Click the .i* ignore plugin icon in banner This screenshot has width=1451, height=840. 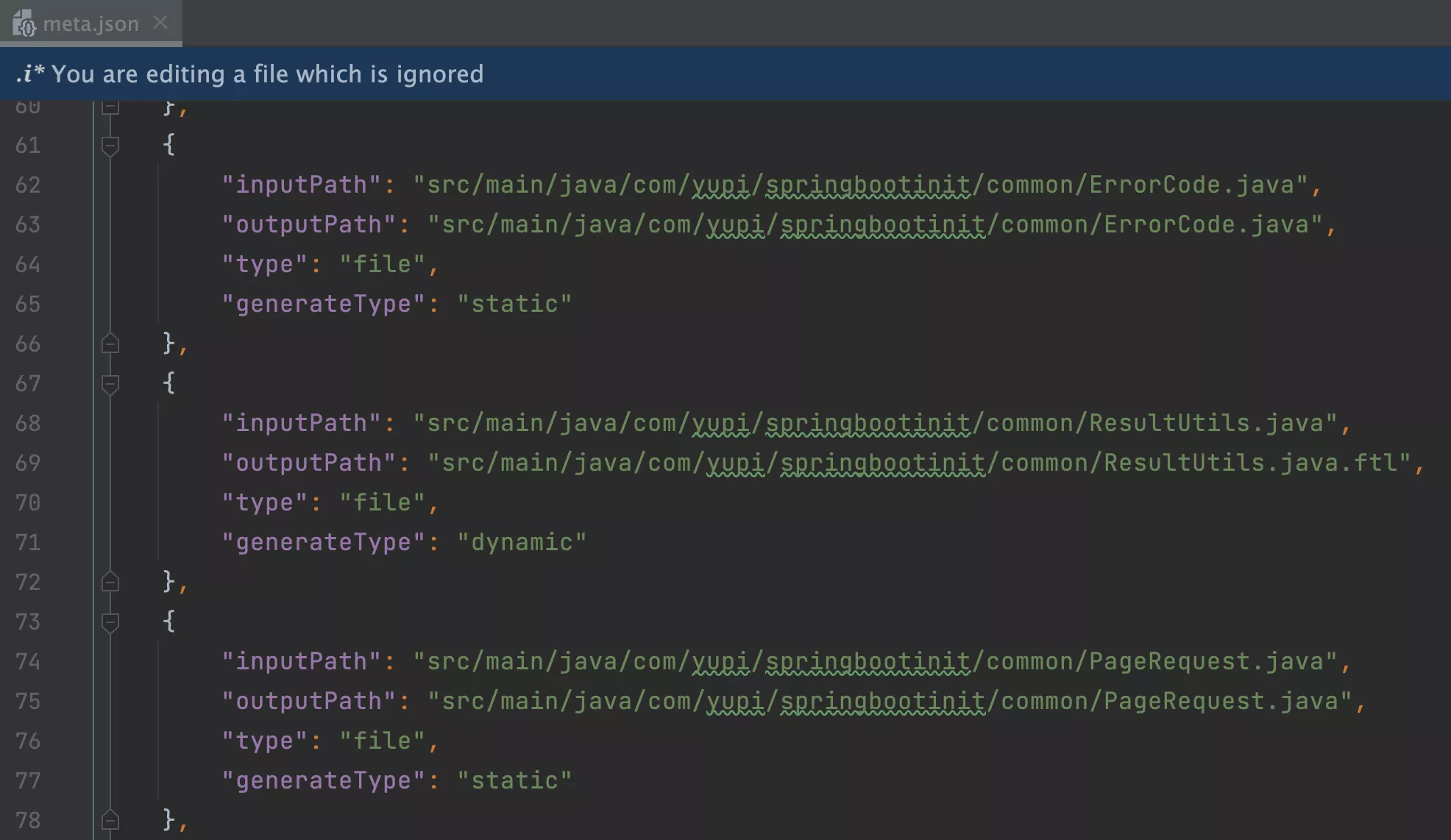click(x=29, y=74)
